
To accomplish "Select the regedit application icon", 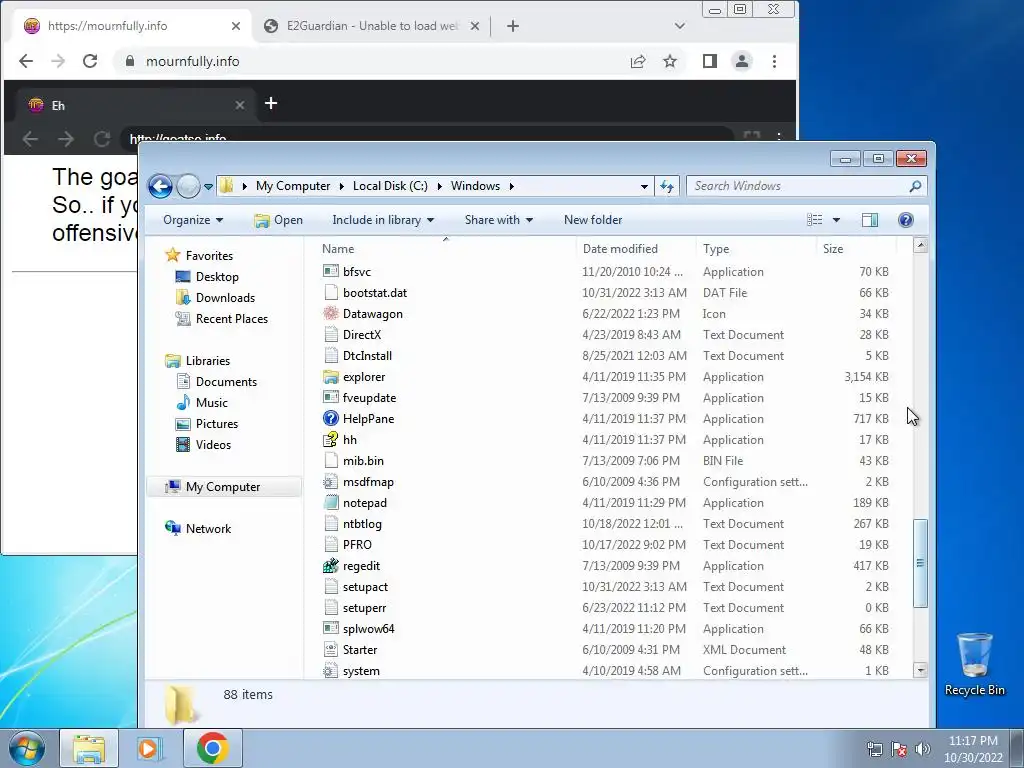I will [331, 566].
